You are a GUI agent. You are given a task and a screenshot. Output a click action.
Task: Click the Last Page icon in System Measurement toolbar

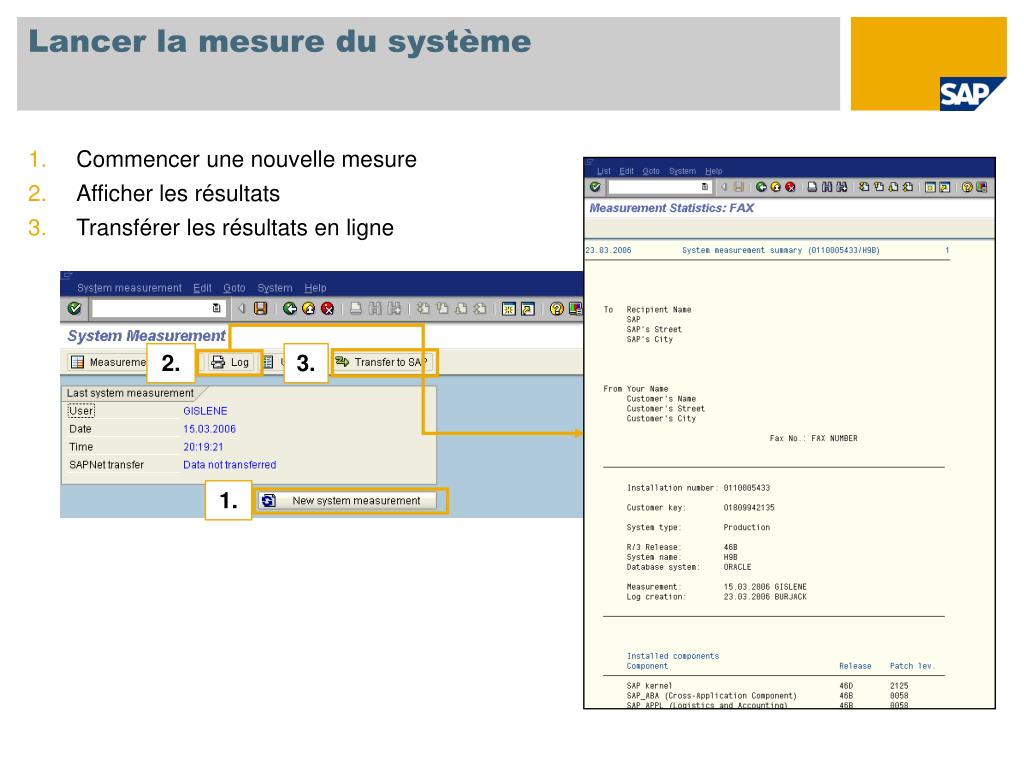click(480, 308)
